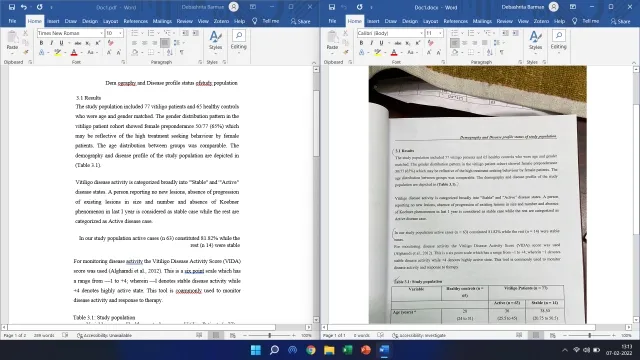Click Redo in the Doc1.docx window title bar
Viewport: 640px width, 360px height.
360,7
